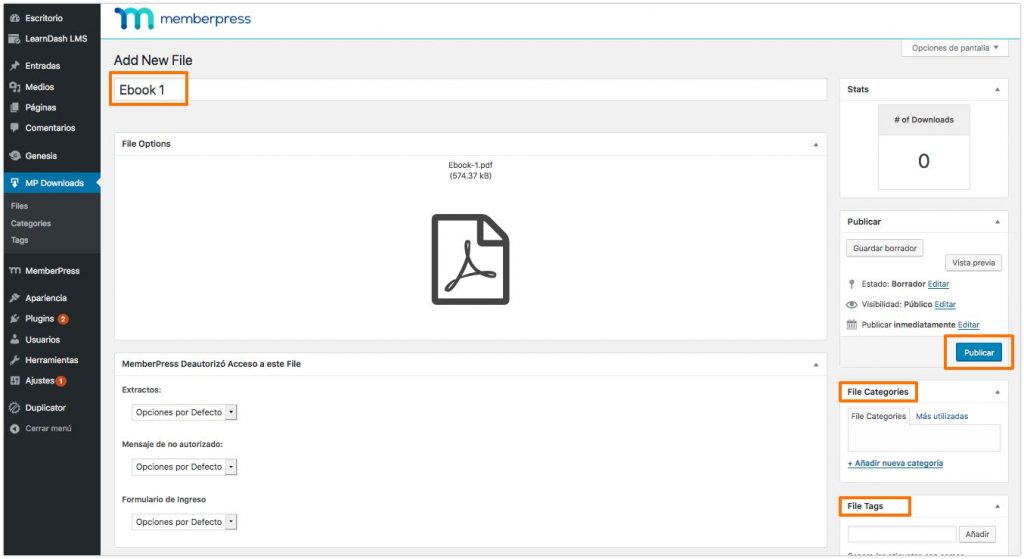This screenshot has height=559, width=1024.
Task: Open the LearnDash LMS sidebar icon
Action: tap(14, 39)
